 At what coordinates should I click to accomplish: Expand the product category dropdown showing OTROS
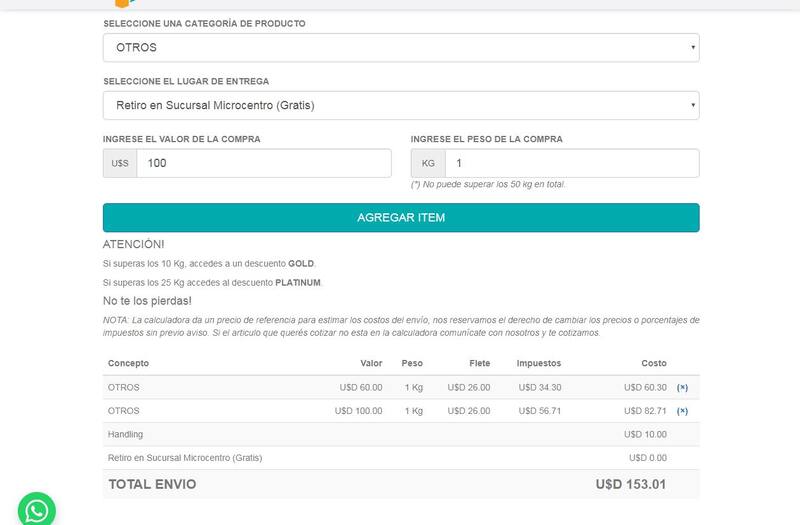[400, 48]
